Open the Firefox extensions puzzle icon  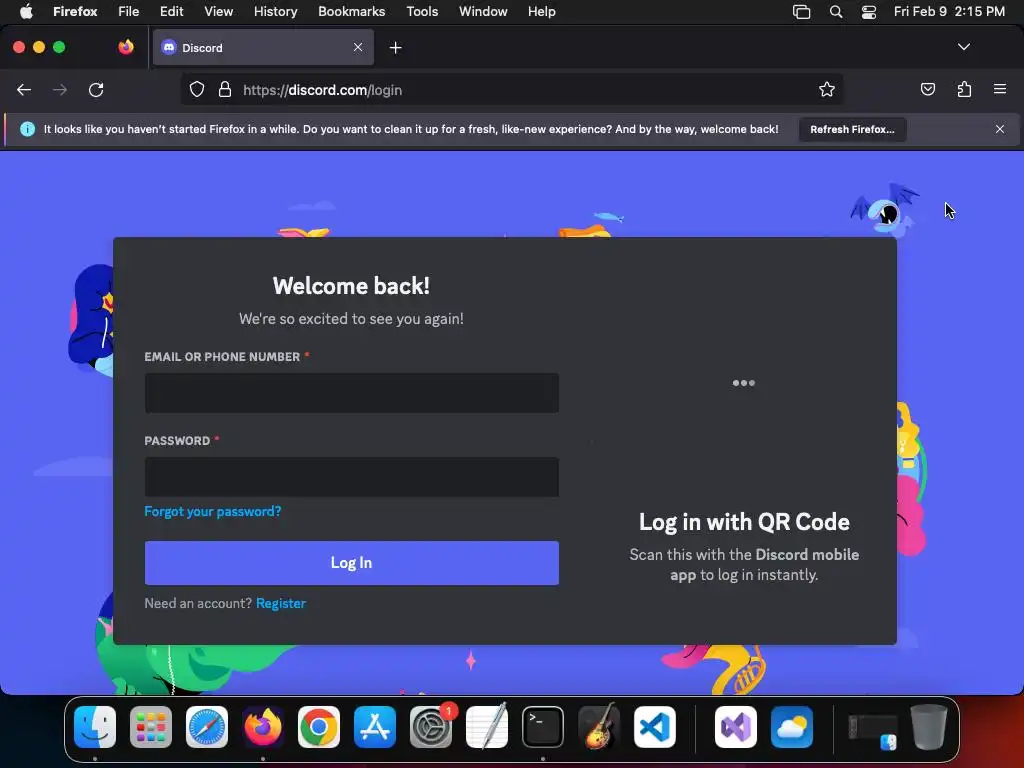click(964, 89)
